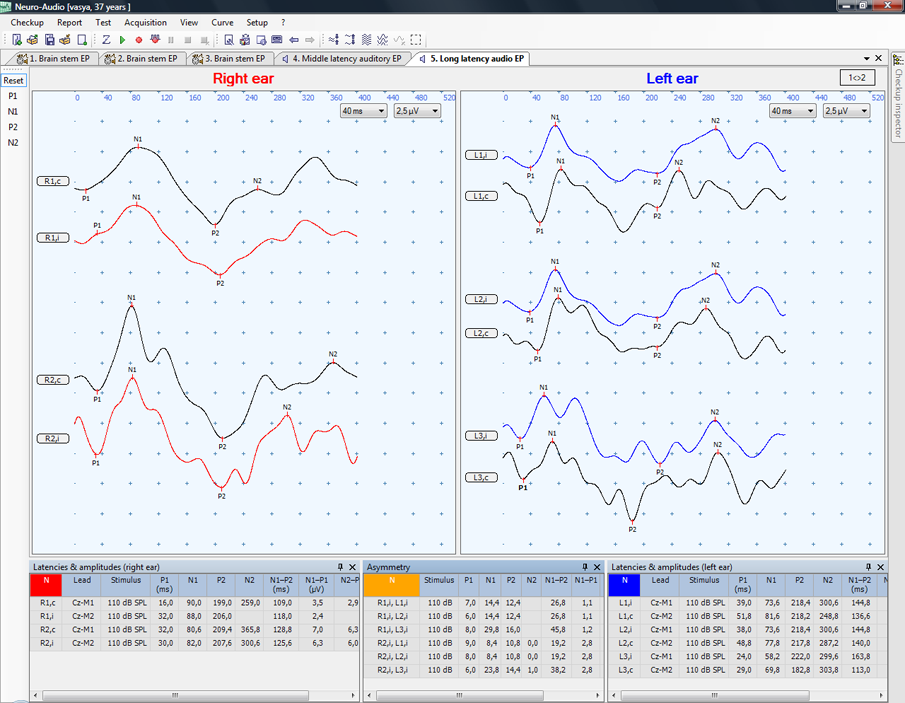The image size is (905, 703).
Task: Select the L3,c curve label
Action: (481, 477)
